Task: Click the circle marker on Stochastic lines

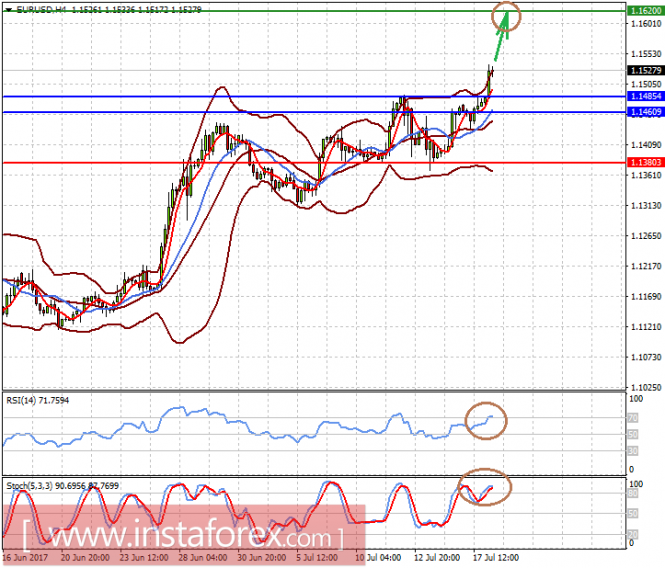Action: click(484, 488)
